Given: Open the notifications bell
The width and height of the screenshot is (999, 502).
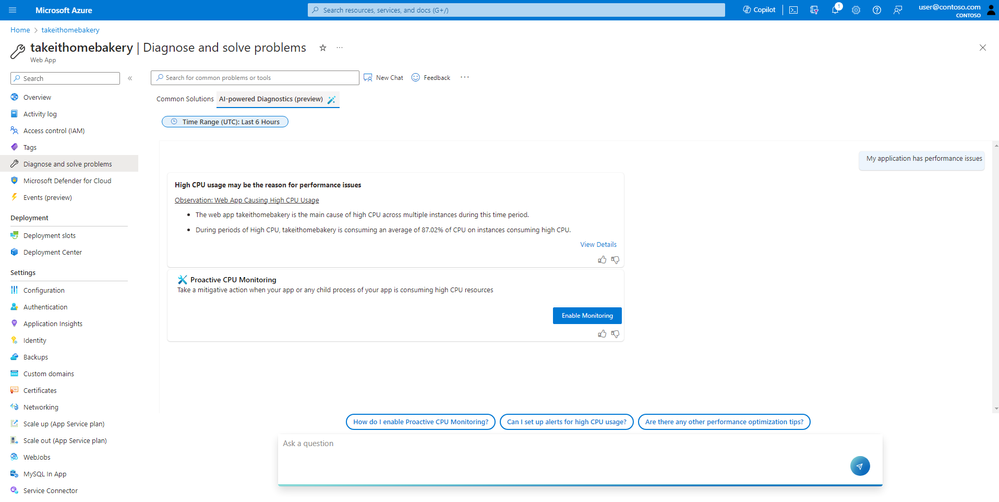Looking at the screenshot, I should coord(835,10).
